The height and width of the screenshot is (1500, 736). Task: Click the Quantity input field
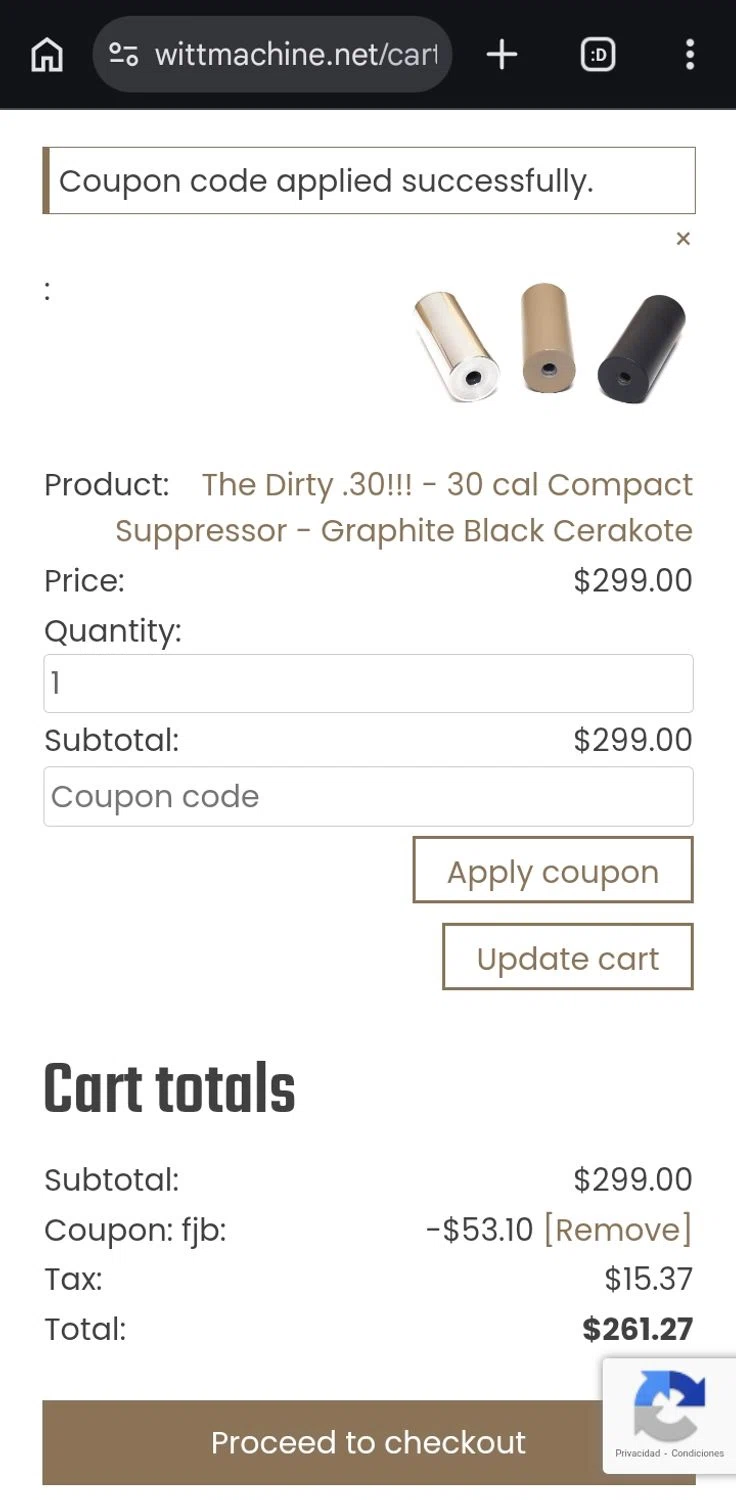point(368,683)
